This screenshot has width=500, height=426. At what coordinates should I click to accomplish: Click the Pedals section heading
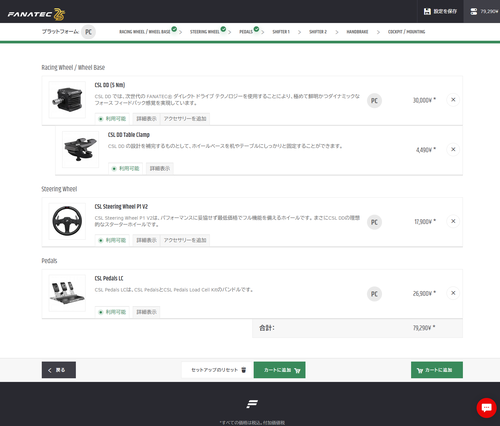click(49, 261)
